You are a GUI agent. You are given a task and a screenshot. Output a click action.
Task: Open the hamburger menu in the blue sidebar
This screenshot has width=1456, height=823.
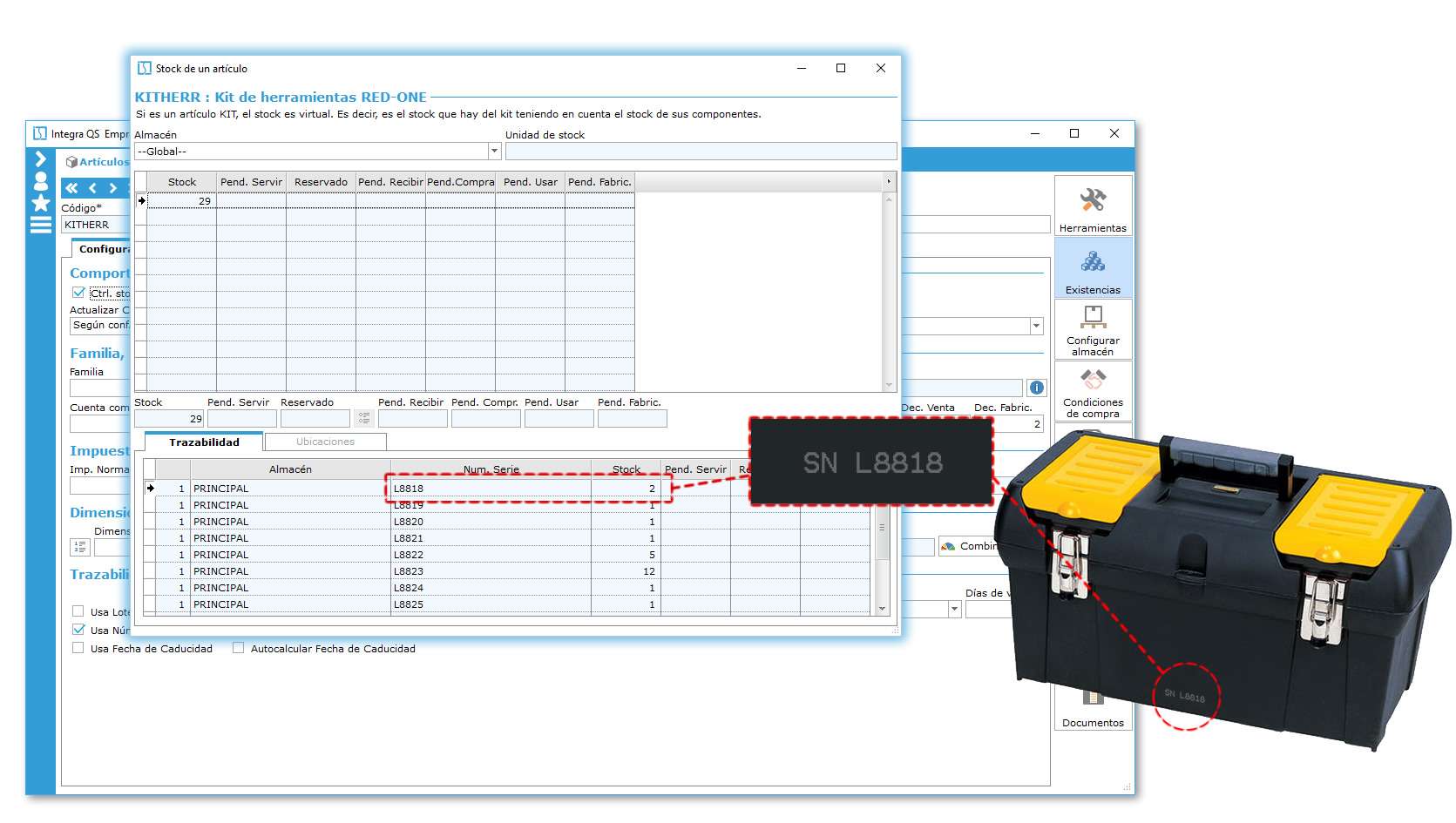point(39,222)
